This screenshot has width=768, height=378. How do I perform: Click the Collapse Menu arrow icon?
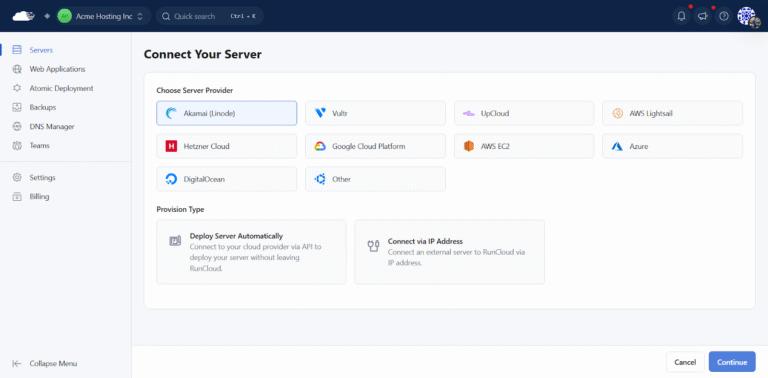(17, 363)
